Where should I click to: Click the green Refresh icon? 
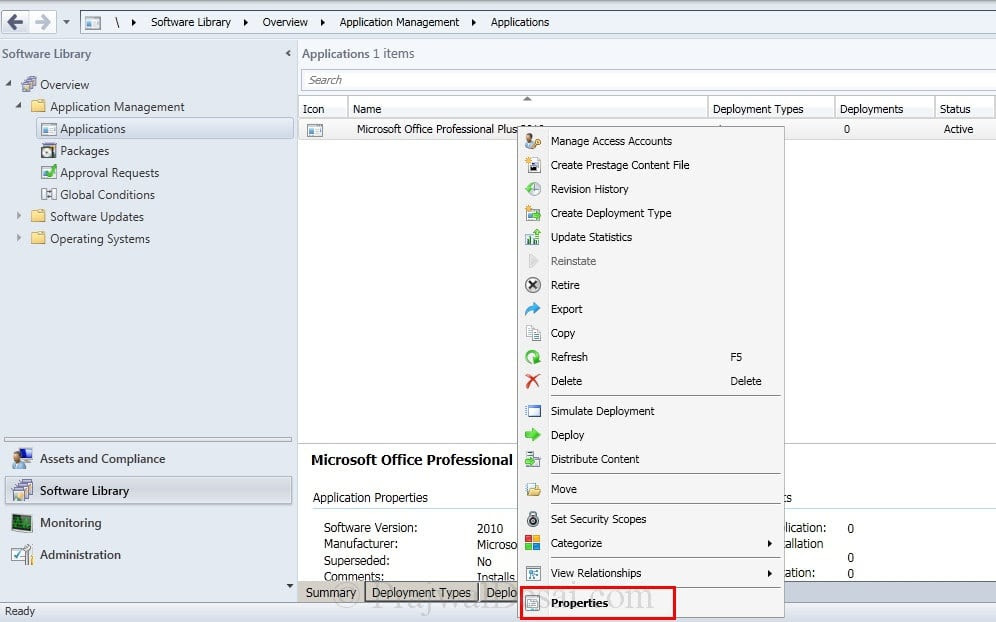pos(533,357)
